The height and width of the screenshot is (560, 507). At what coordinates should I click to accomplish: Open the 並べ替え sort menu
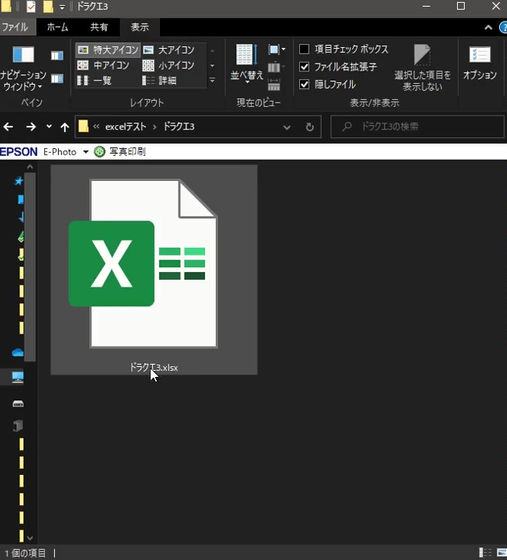point(246,64)
